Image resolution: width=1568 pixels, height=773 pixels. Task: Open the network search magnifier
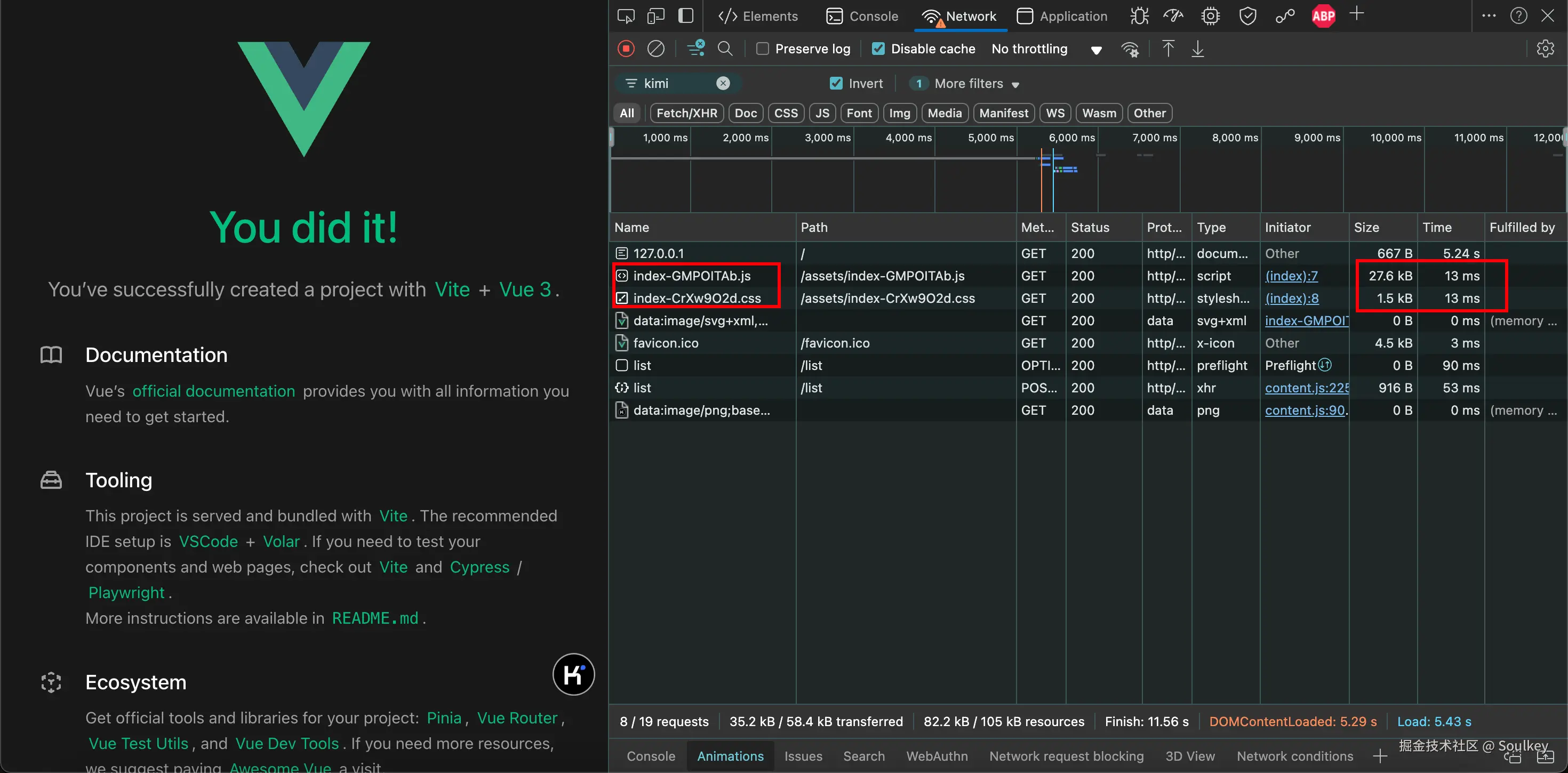point(725,49)
